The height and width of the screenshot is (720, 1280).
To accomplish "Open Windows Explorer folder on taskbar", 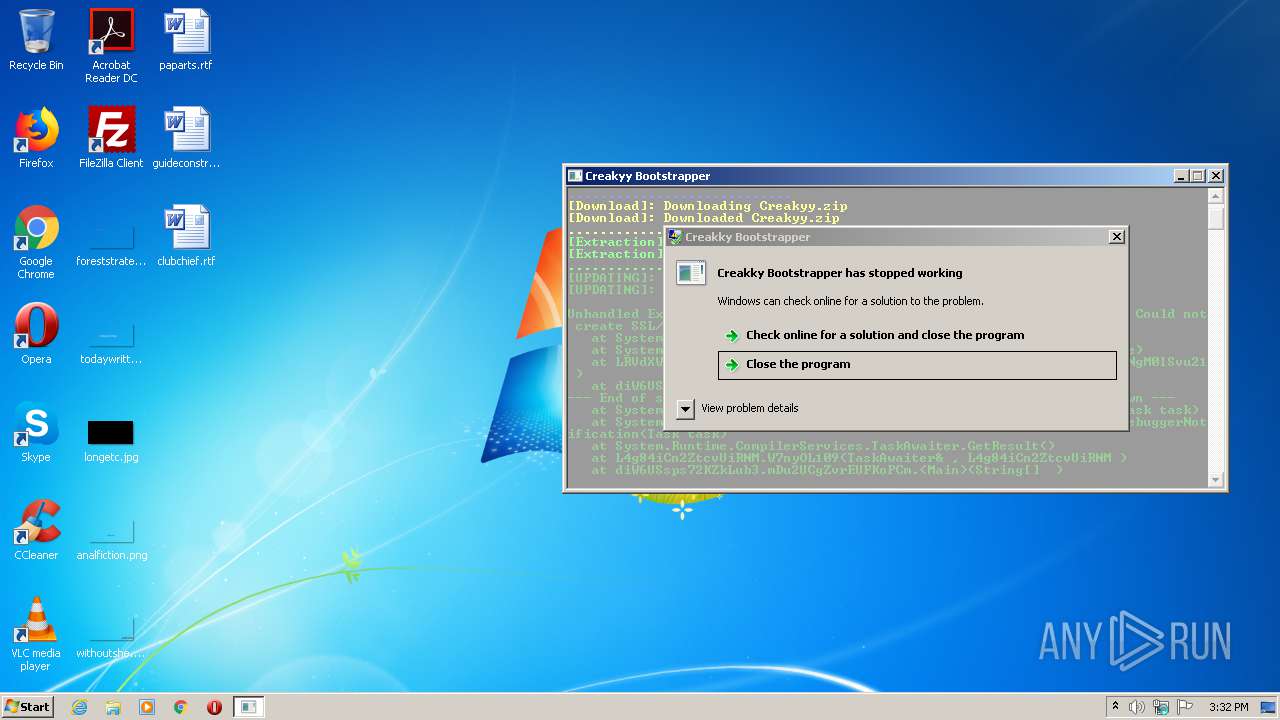I will coord(113,707).
